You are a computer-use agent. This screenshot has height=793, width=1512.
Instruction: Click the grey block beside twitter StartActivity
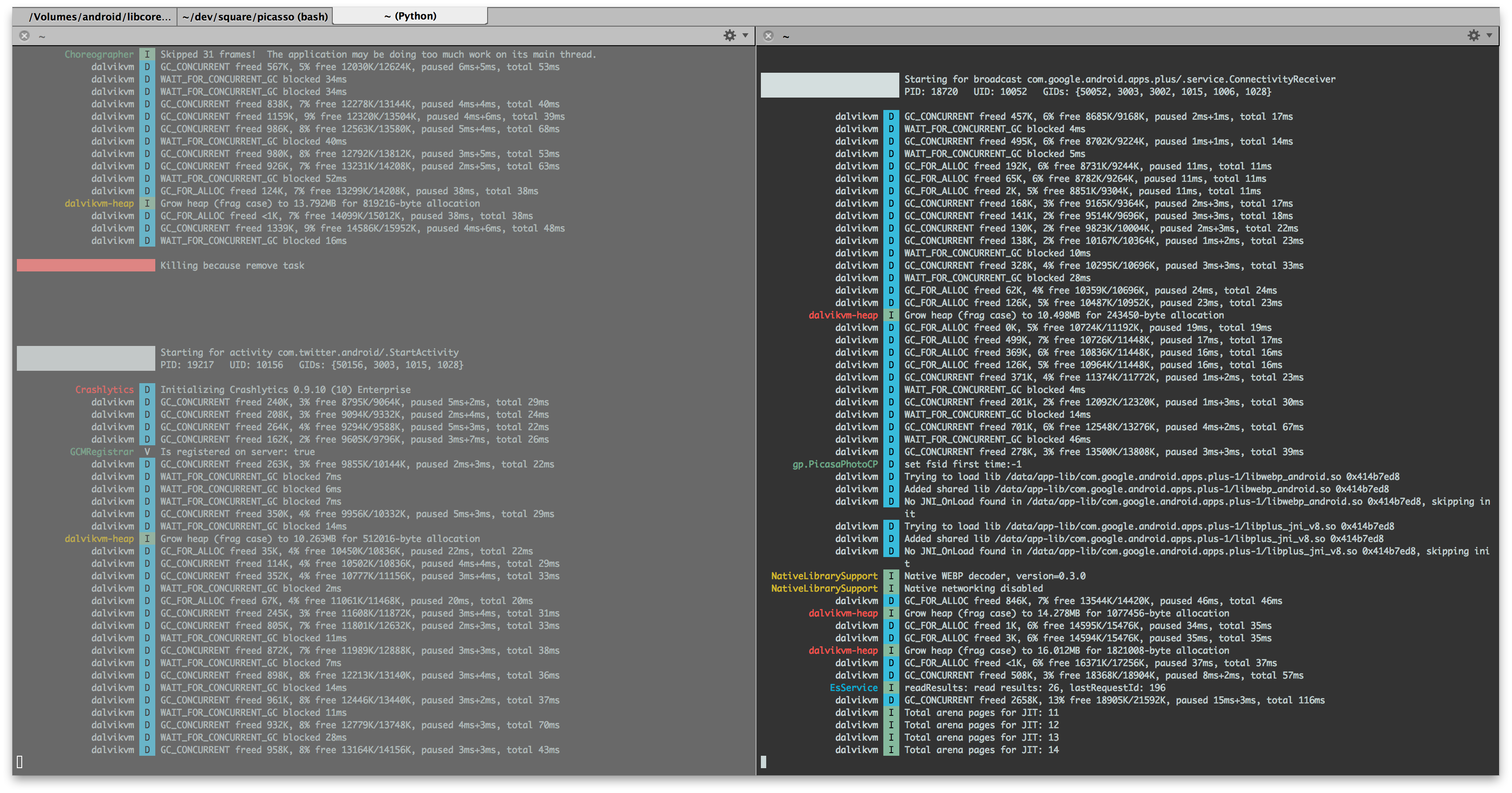pyautogui.click(x=86, y=358)
